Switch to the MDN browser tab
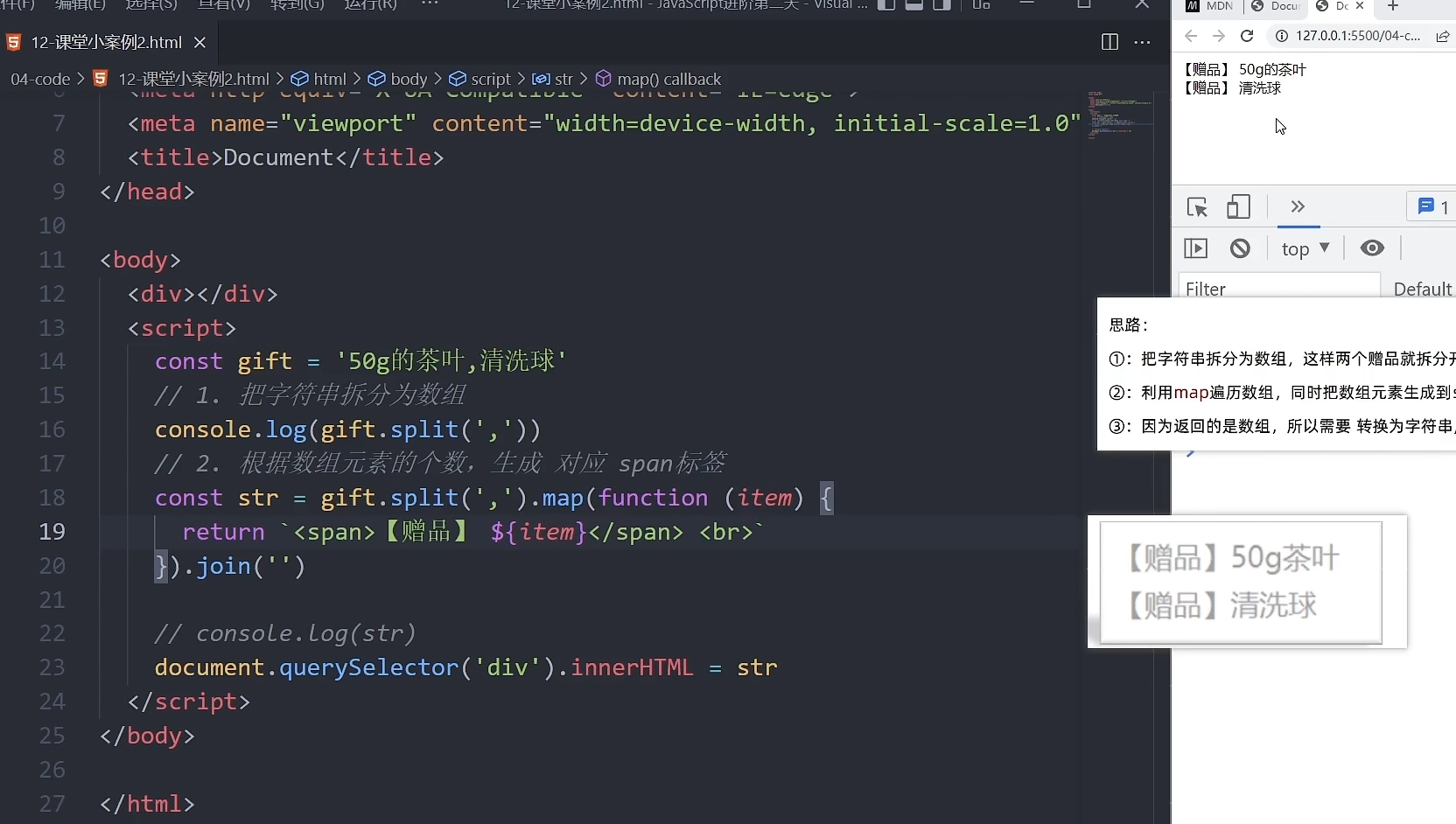 (x=1210, y=6)
